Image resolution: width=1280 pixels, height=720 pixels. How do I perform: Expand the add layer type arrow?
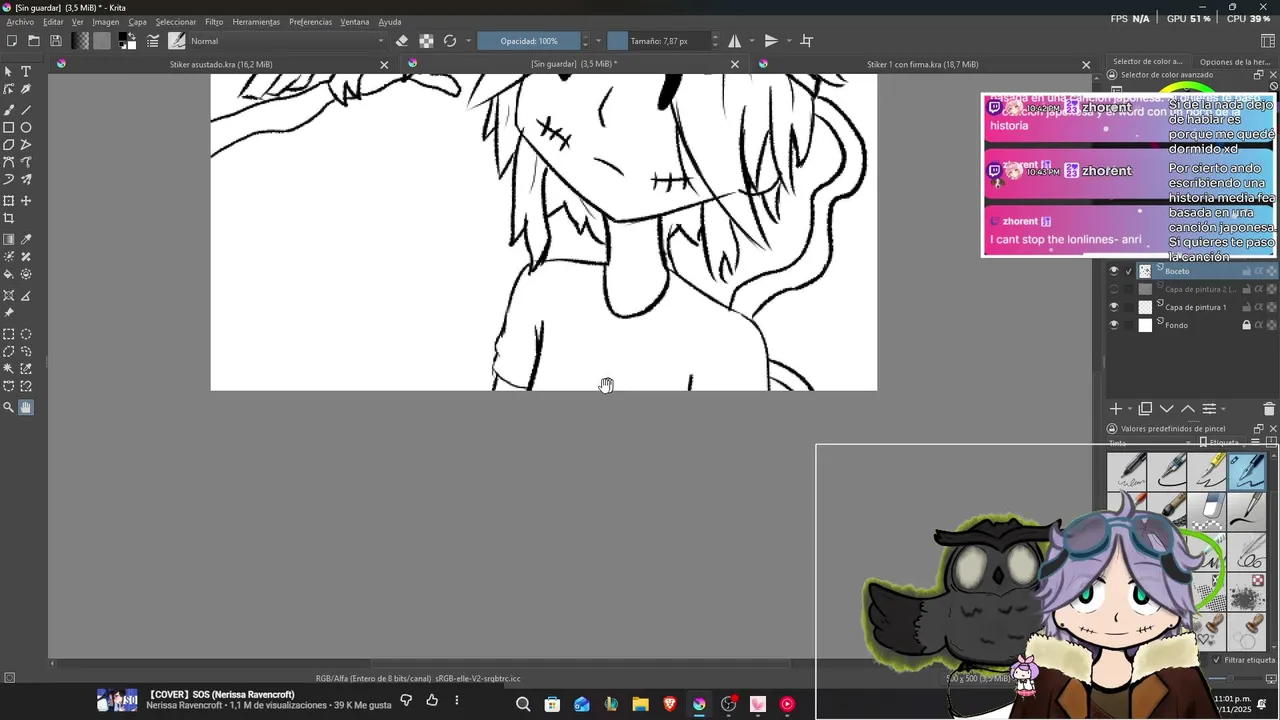[x=1130, y=409]
